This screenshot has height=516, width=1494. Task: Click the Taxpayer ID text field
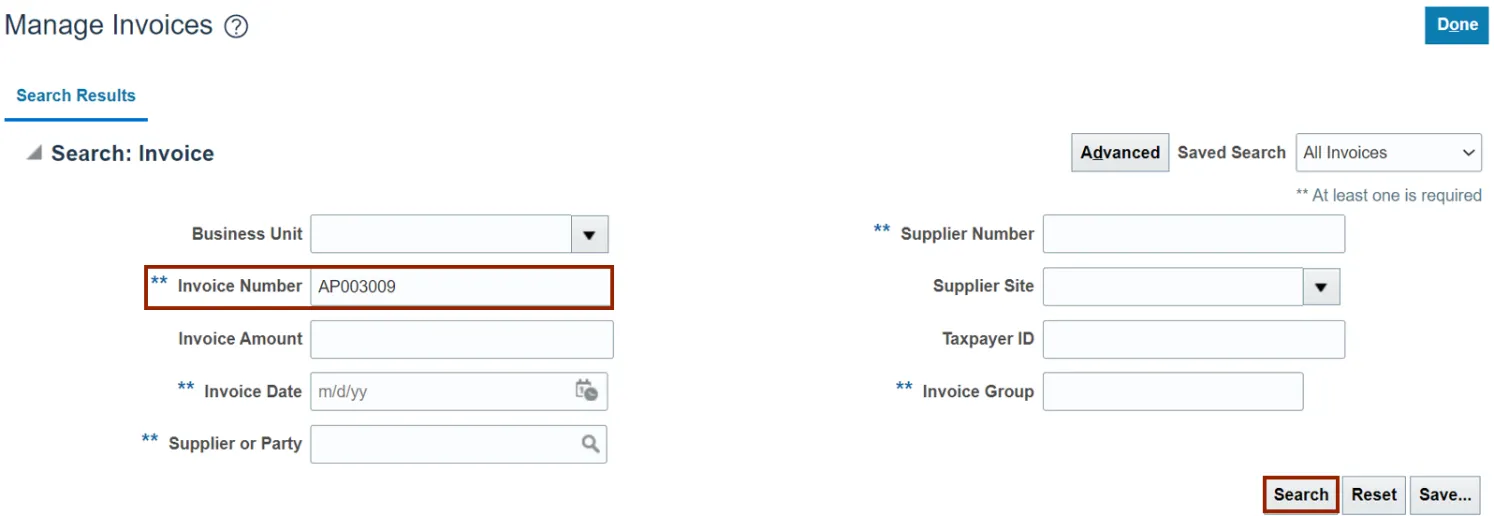pos(1193,339)
